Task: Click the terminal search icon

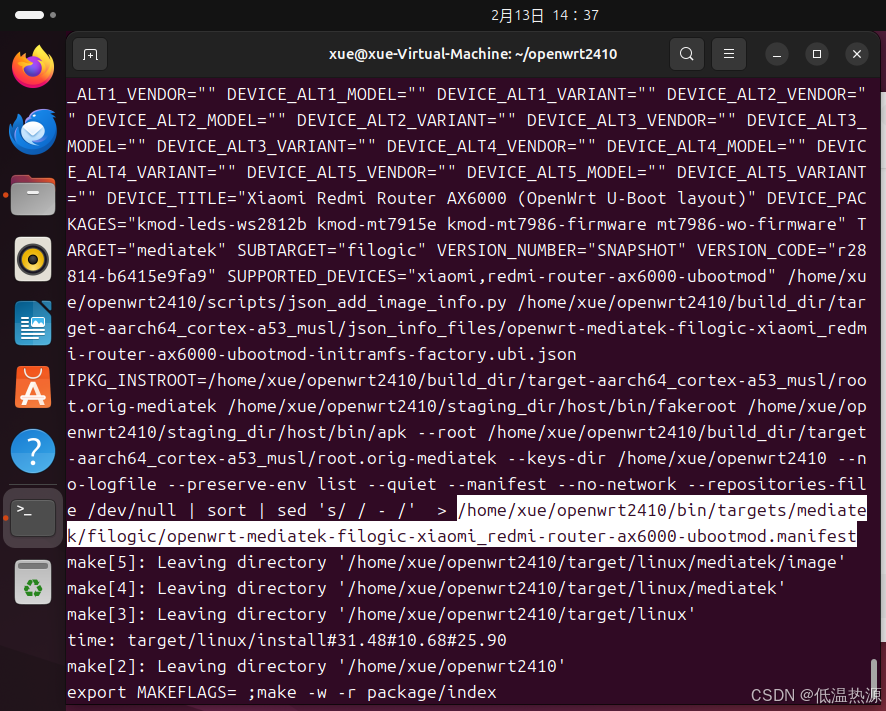Action: click(x=687, y=54)
